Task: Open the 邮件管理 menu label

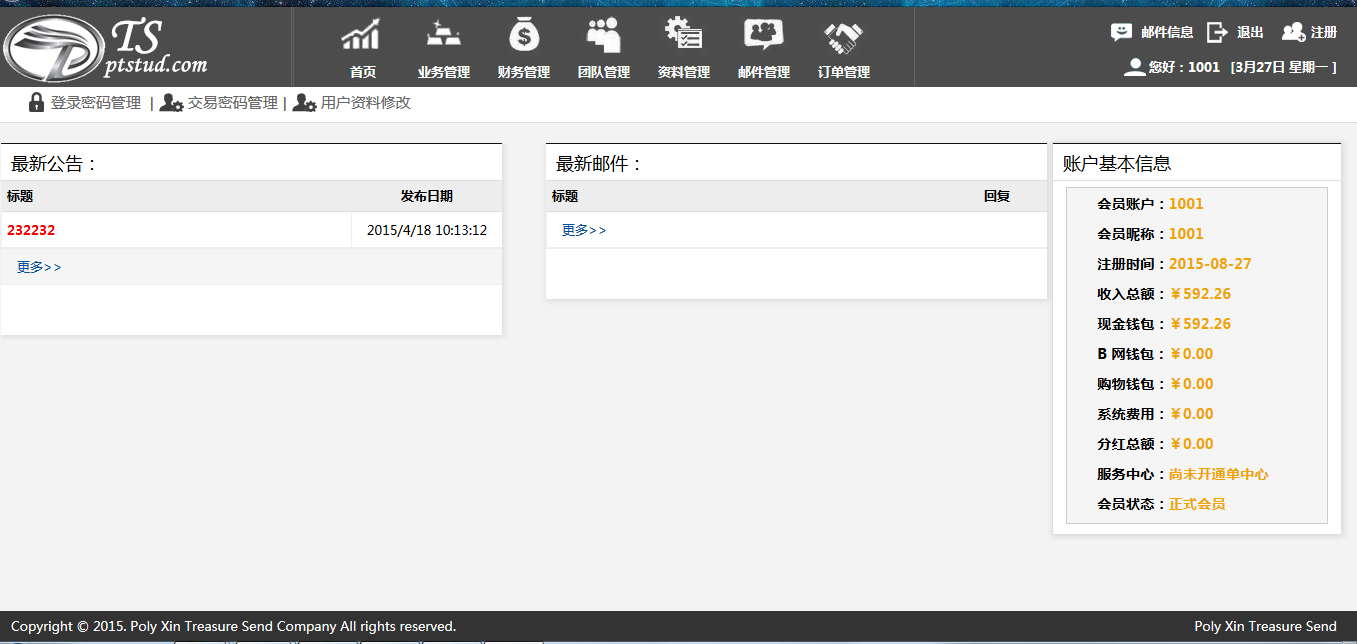Action: (x=764, y=72)
